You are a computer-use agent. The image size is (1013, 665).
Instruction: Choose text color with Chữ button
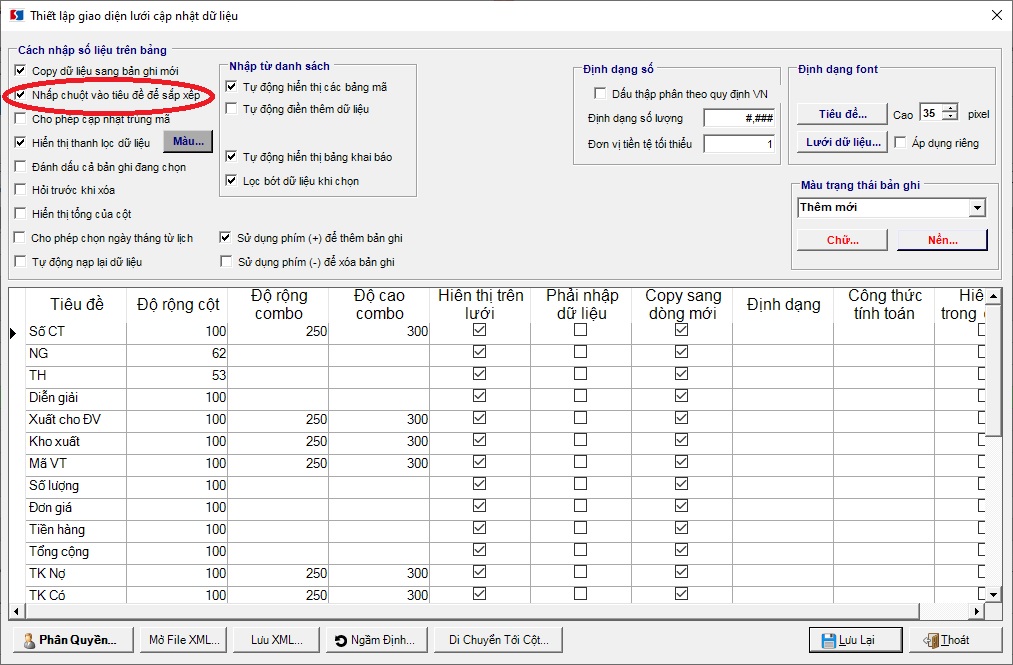point(842,240)
